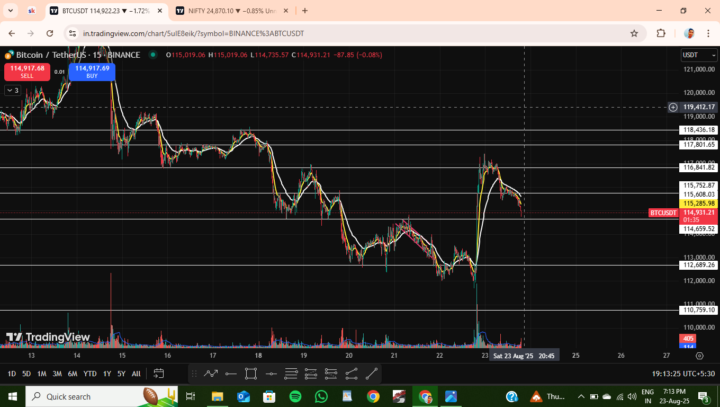This screenshot has height=407, width=720.
Task: Click the green market status dot
Action: [153, 55]
